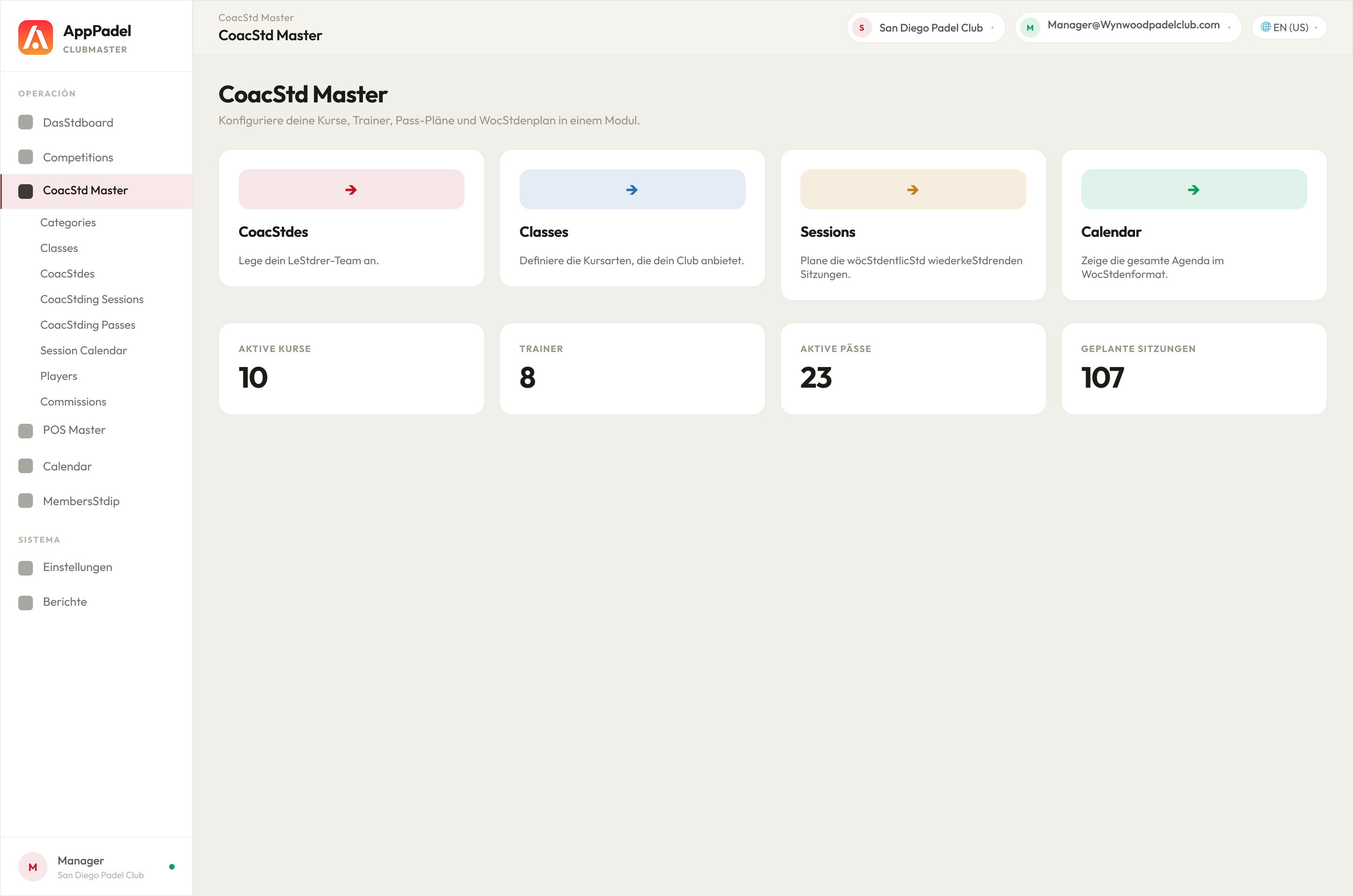Click the '23' active passes value
Viewport: 1353px width, 896px height.
pos(816,378)
